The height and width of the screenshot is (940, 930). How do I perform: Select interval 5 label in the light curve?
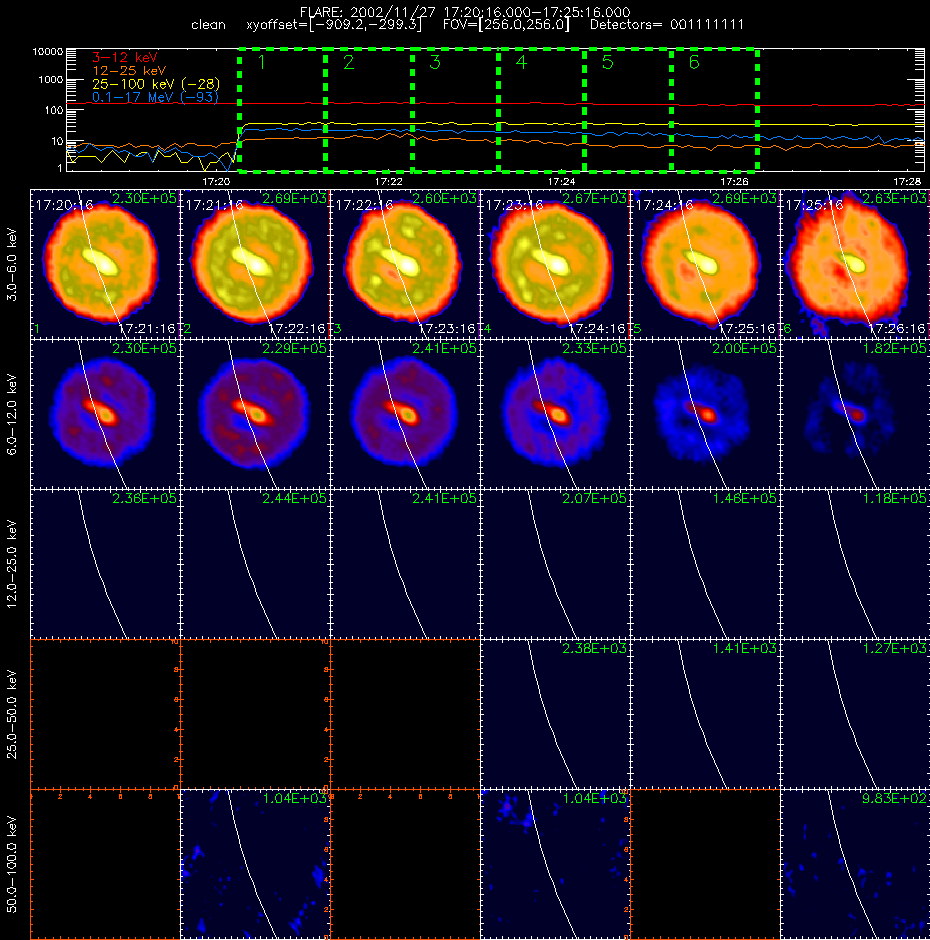point(607,62)
